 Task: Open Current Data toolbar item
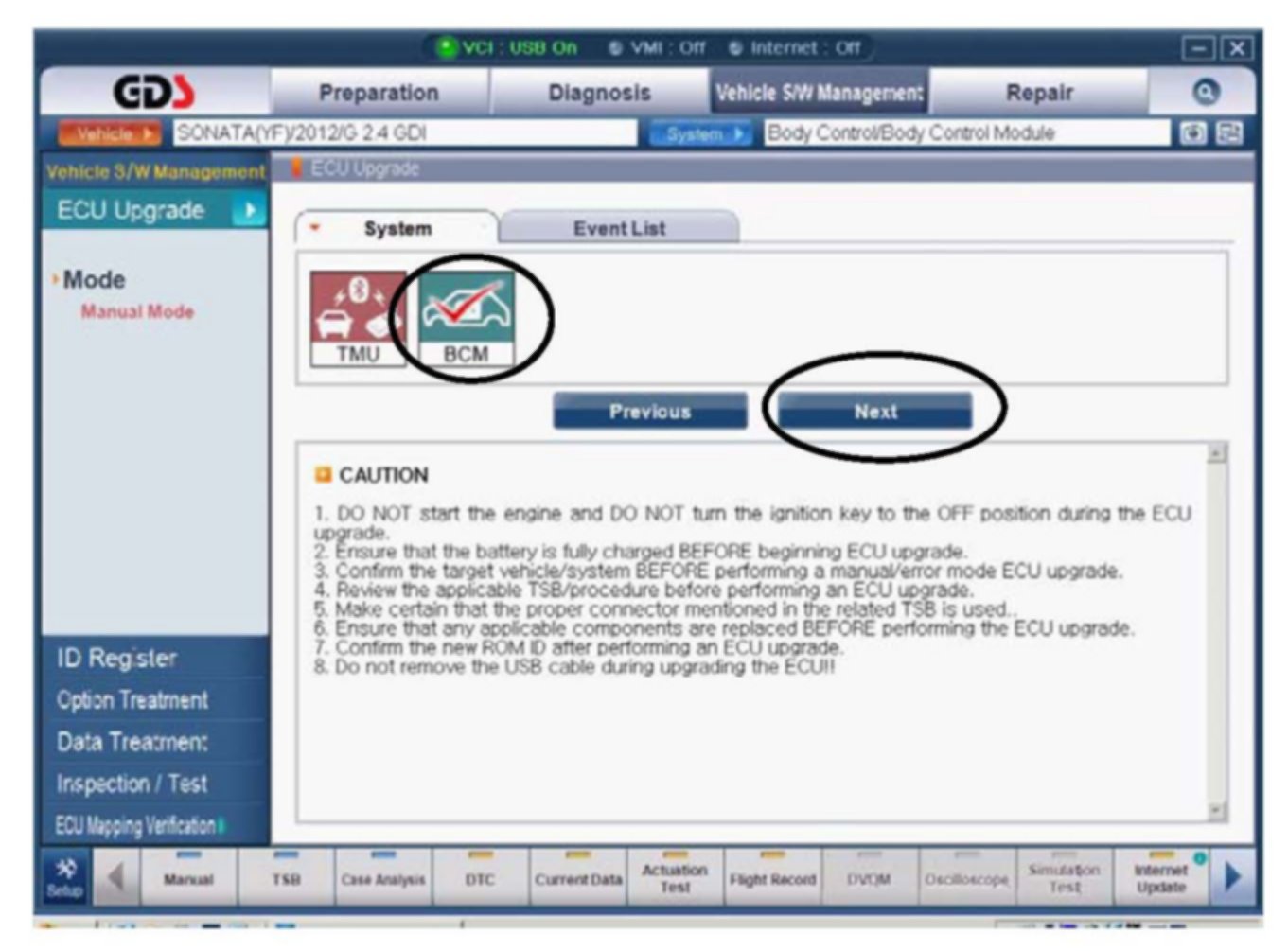pyautogui.click(x=577, y=878)
